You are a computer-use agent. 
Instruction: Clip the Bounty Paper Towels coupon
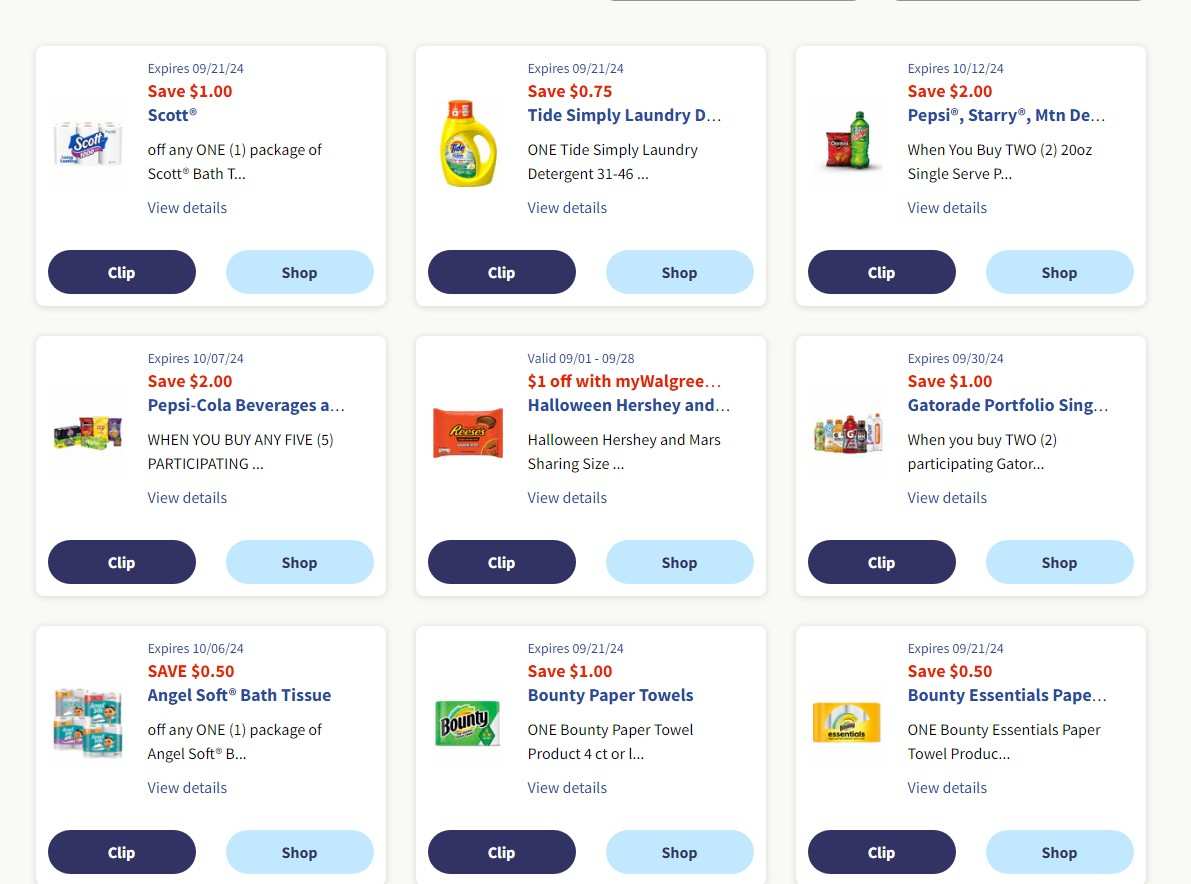tap(501, 852)
